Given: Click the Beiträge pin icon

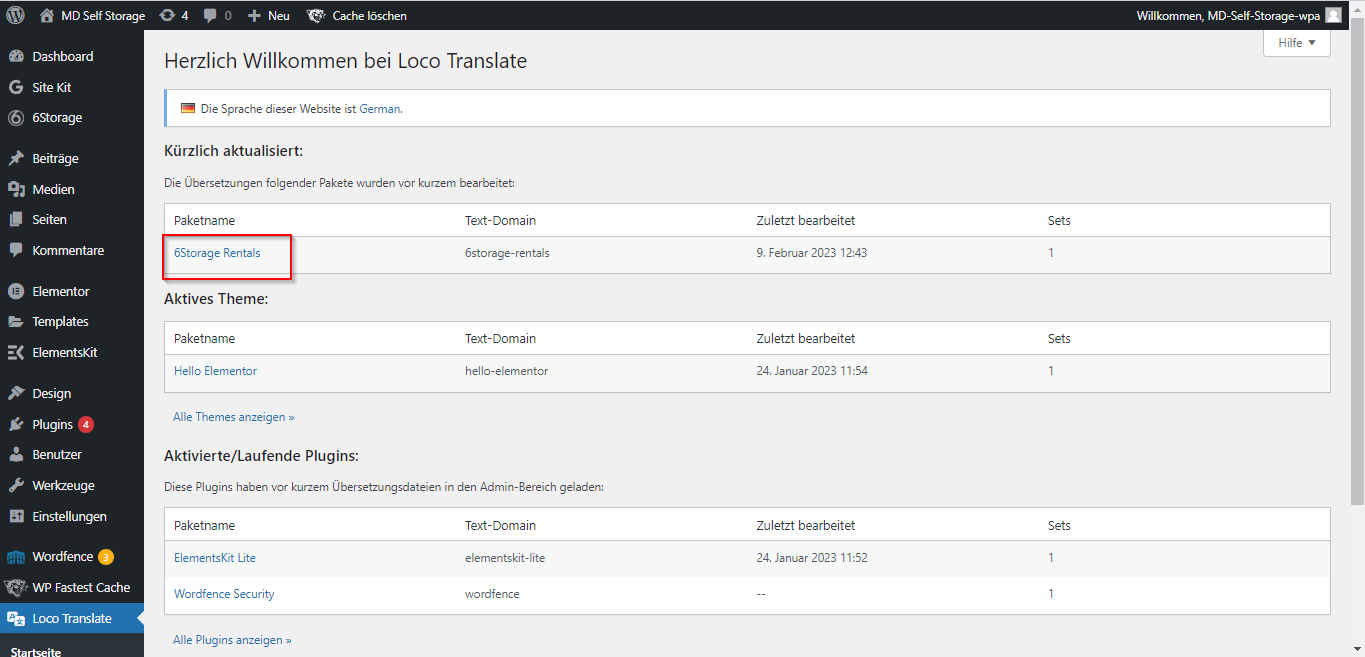Looking at the screenshot, I should pos(16,158).
